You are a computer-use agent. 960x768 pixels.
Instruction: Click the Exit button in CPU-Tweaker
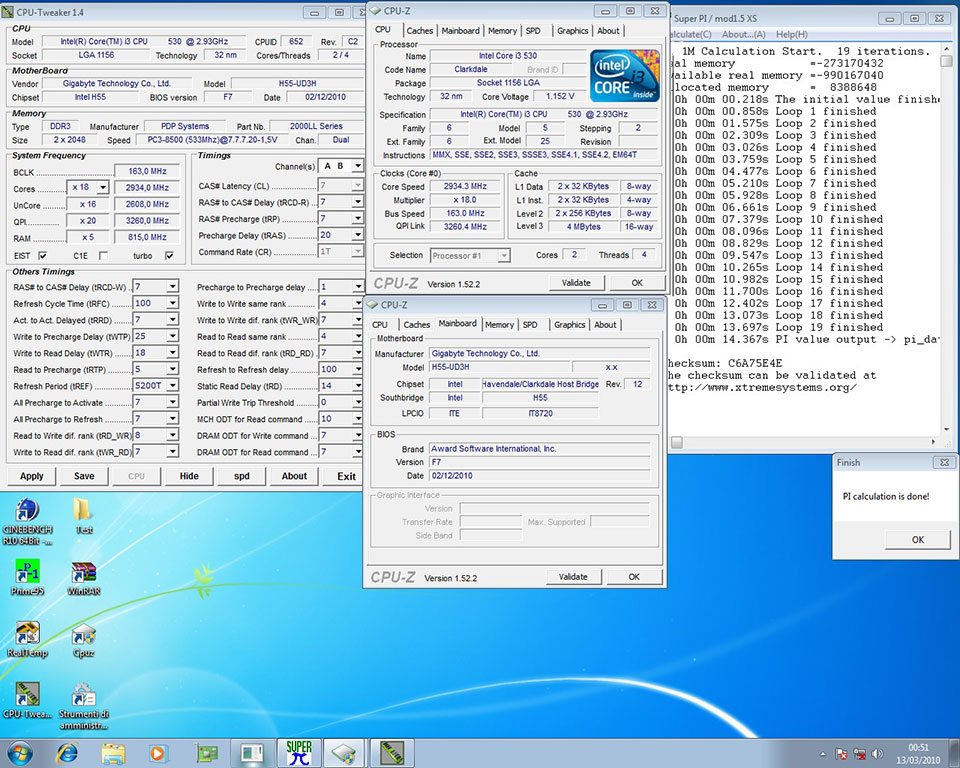click(x=347, y=476)
